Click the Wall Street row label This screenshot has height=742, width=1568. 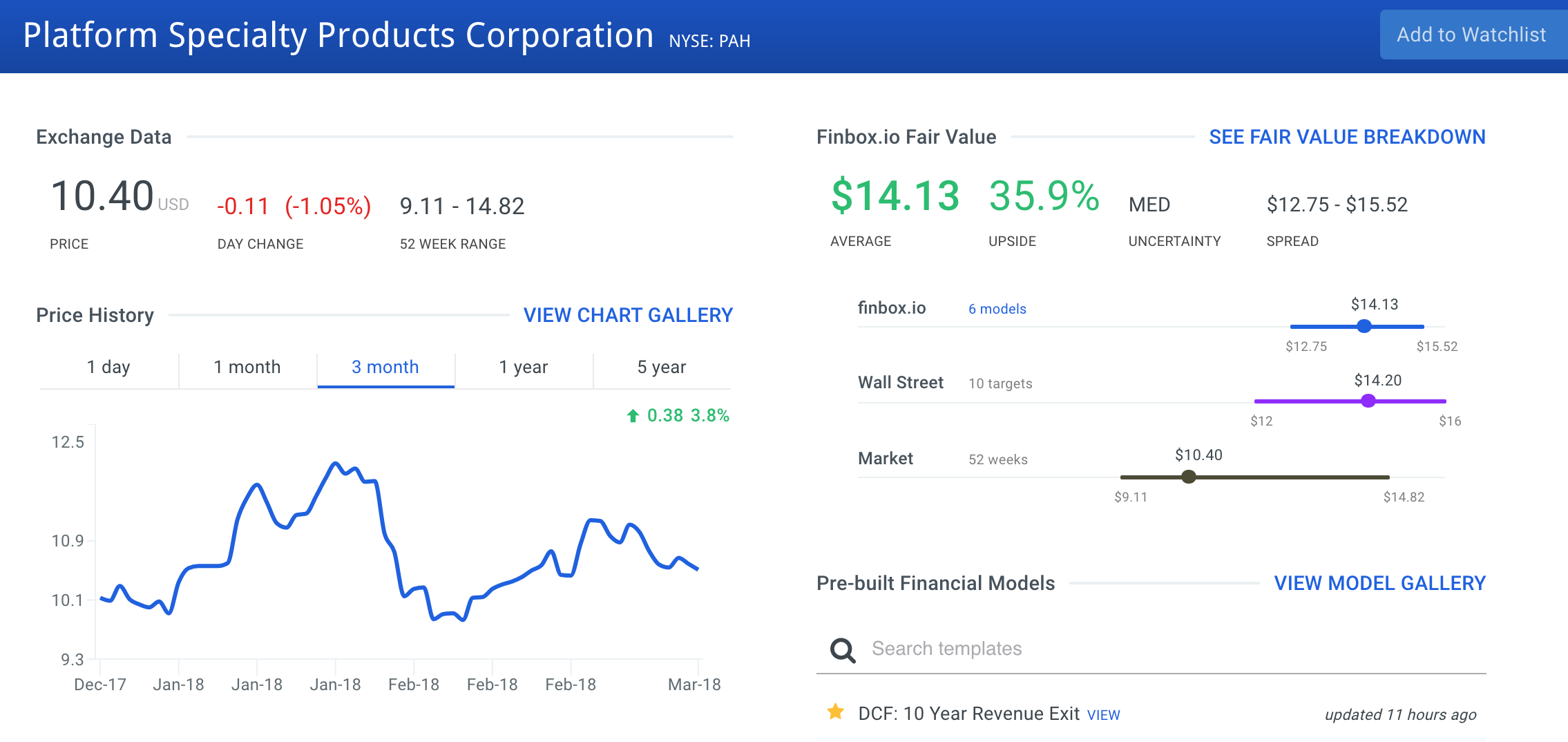901,383
